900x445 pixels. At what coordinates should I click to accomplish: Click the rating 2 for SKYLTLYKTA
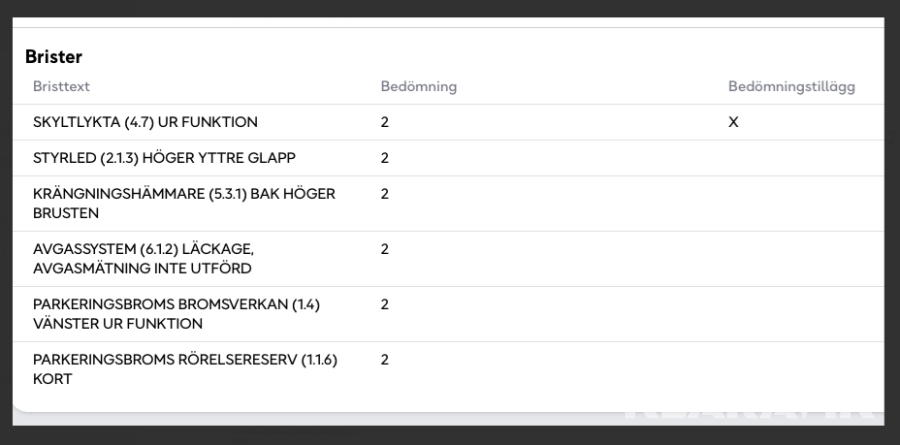(x=385, y=122)
